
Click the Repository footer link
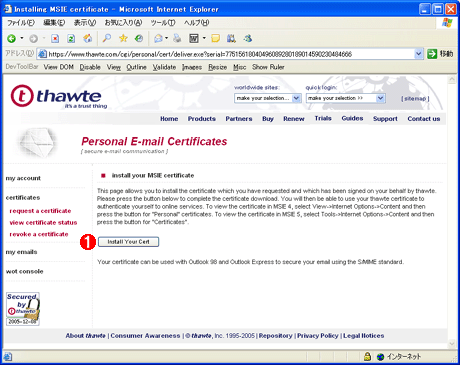point(275,336)
